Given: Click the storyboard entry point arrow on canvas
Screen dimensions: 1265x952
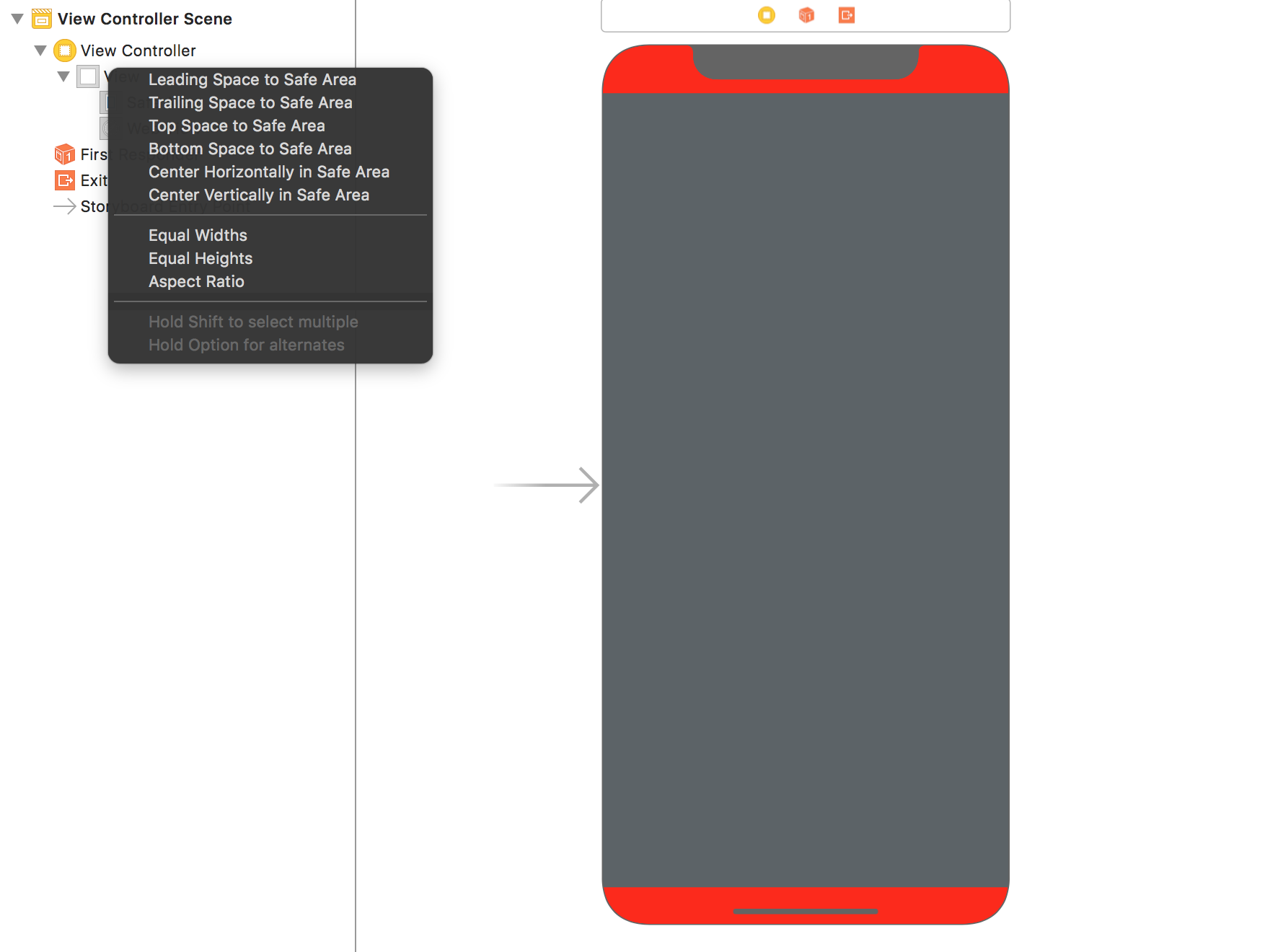Looking at the screenshot, I should 547,485.
